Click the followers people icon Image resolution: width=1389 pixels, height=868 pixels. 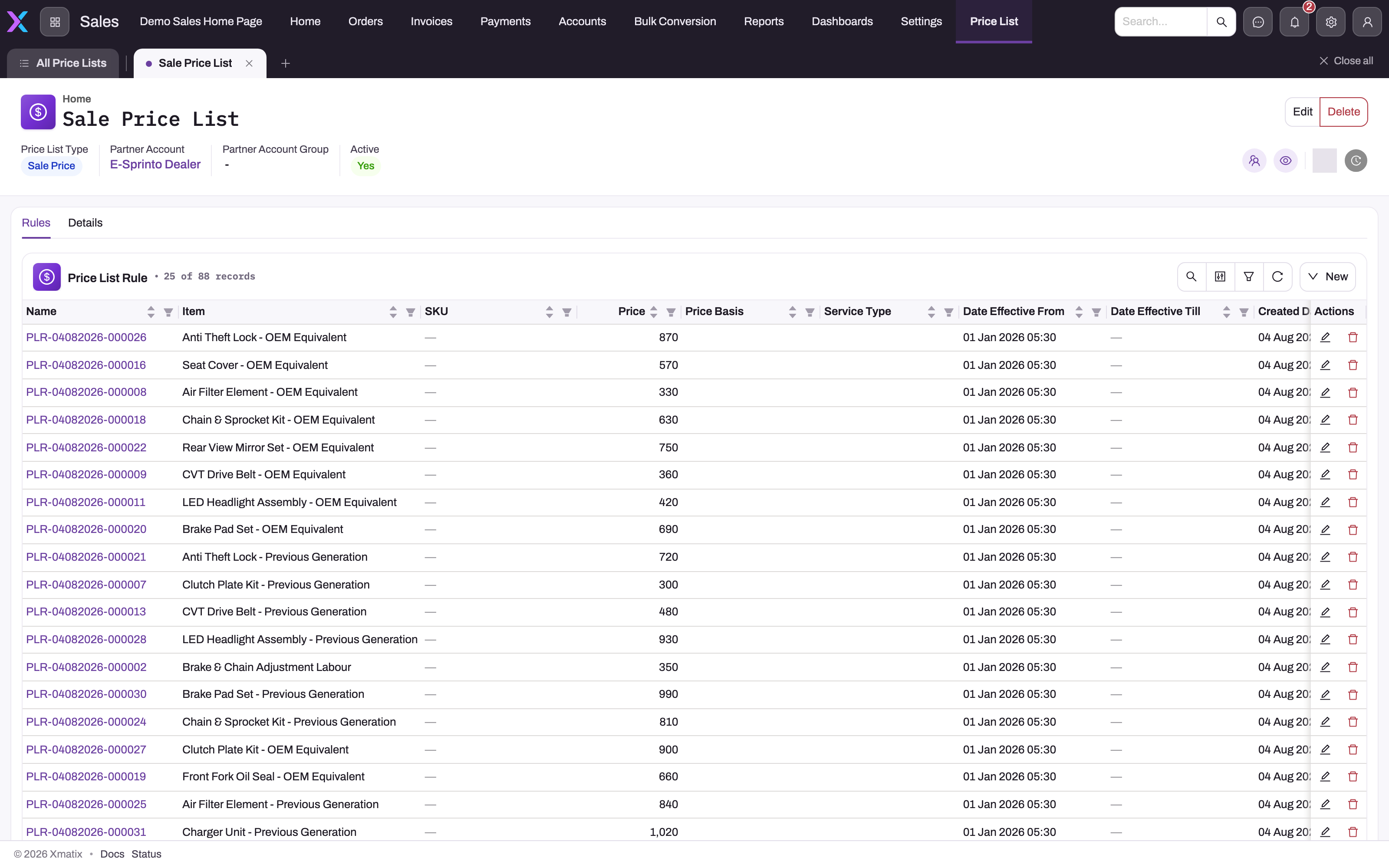1254,161
